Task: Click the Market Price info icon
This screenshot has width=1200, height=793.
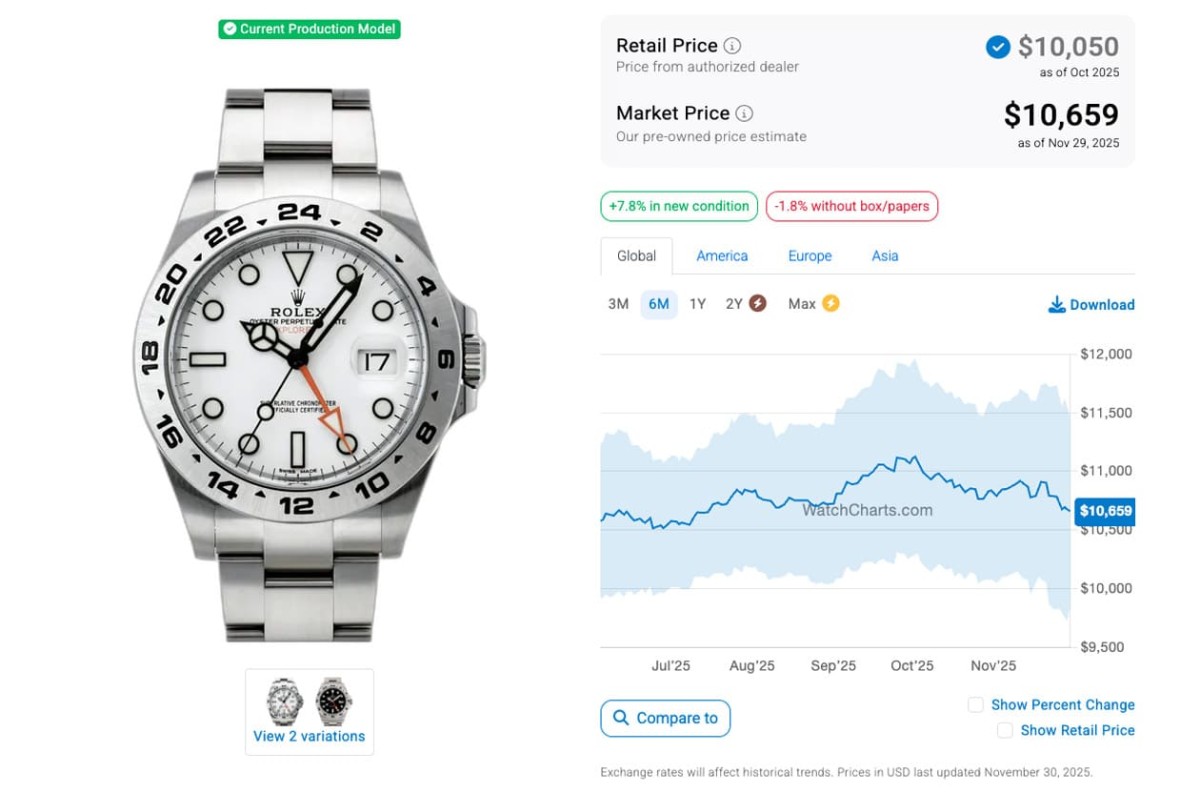Action: tap(745, 114)
